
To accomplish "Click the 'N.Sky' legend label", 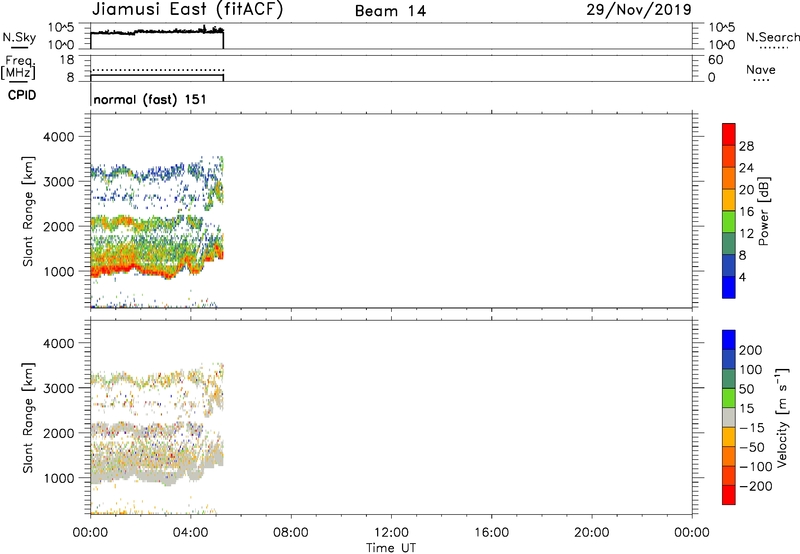I will (x=19, y=37).
